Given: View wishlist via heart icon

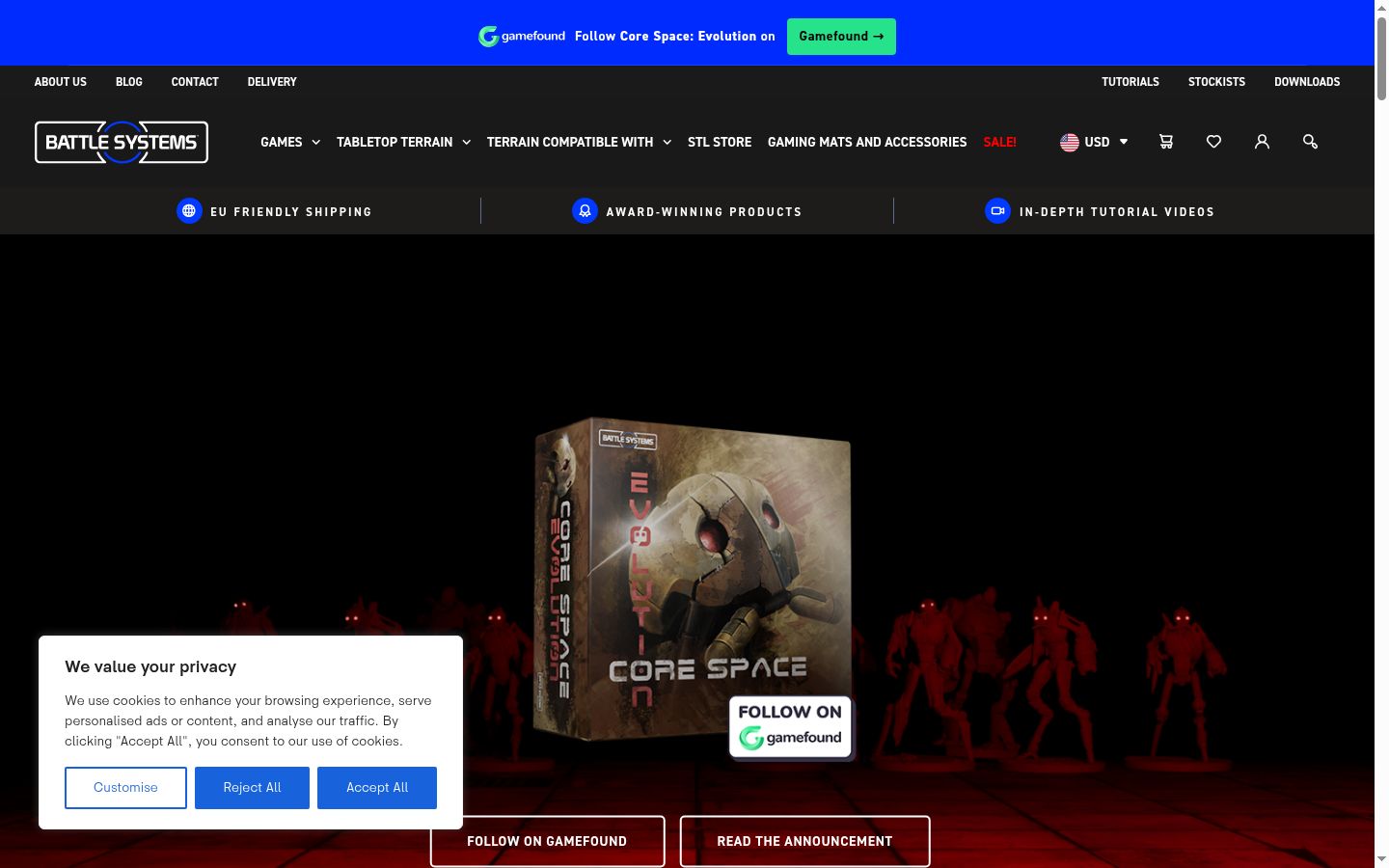Looking at the screenshot, I should click(x=1214, y=142).
